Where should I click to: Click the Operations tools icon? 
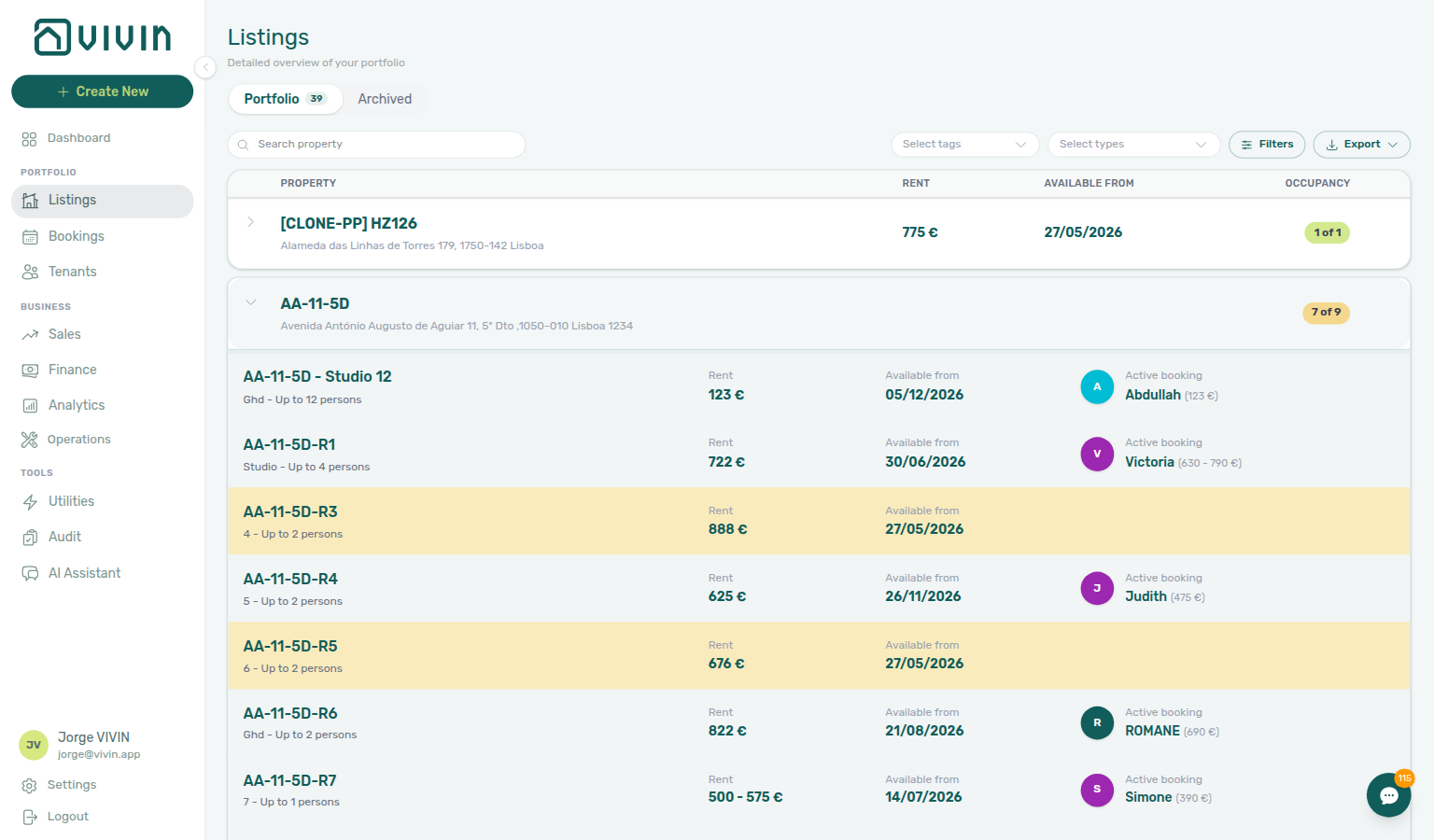[x=29, y=440]
